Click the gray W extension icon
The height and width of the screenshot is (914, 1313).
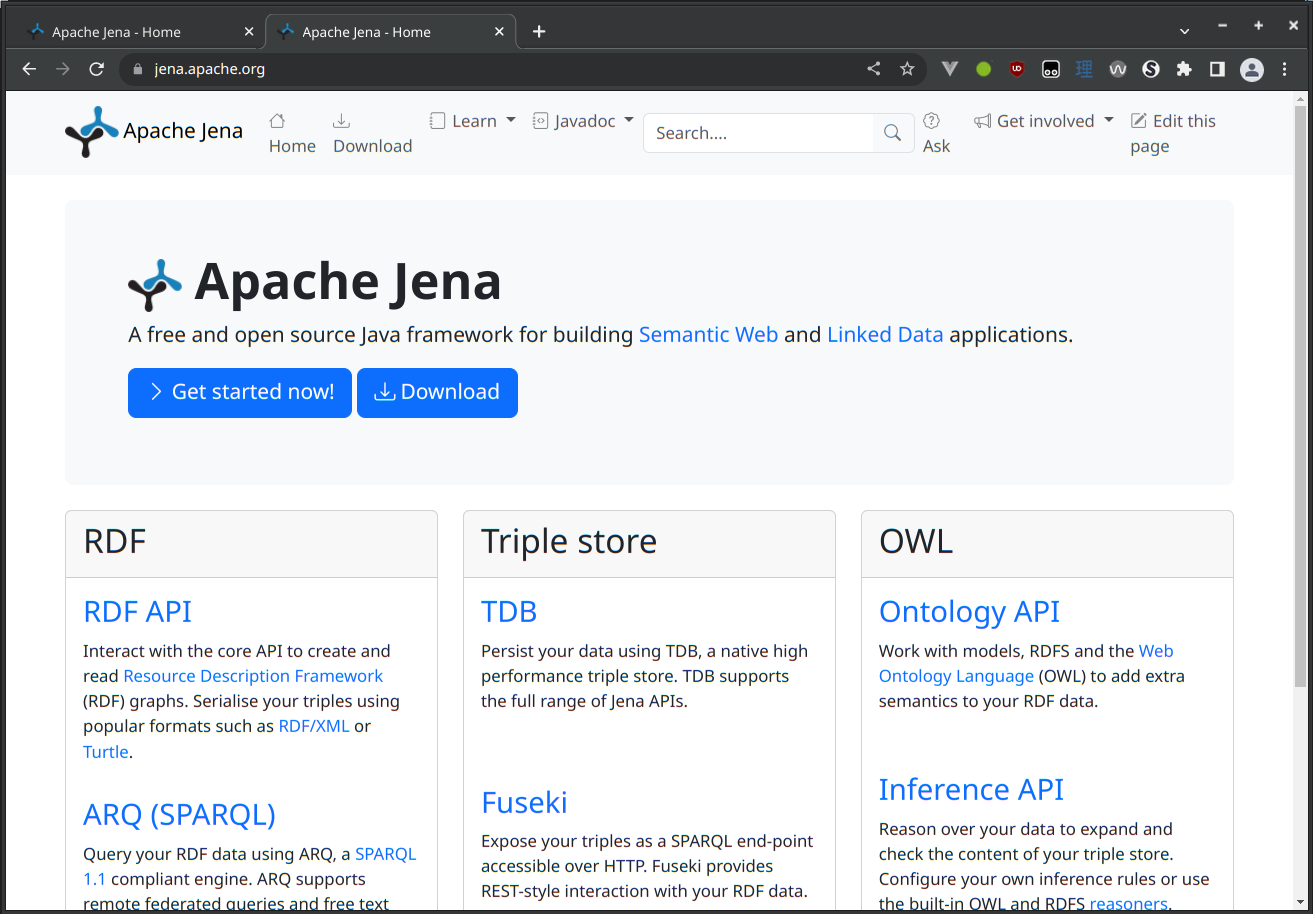(x=1118, y=69)
